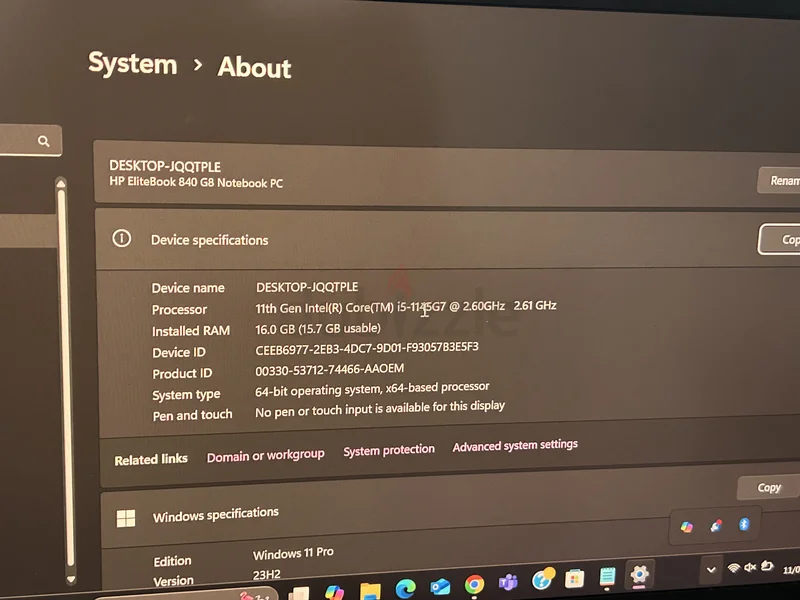This screenshot has height=600, width=800.
Task: Click the 23H2 version value
Action: [x=266, y=574]
